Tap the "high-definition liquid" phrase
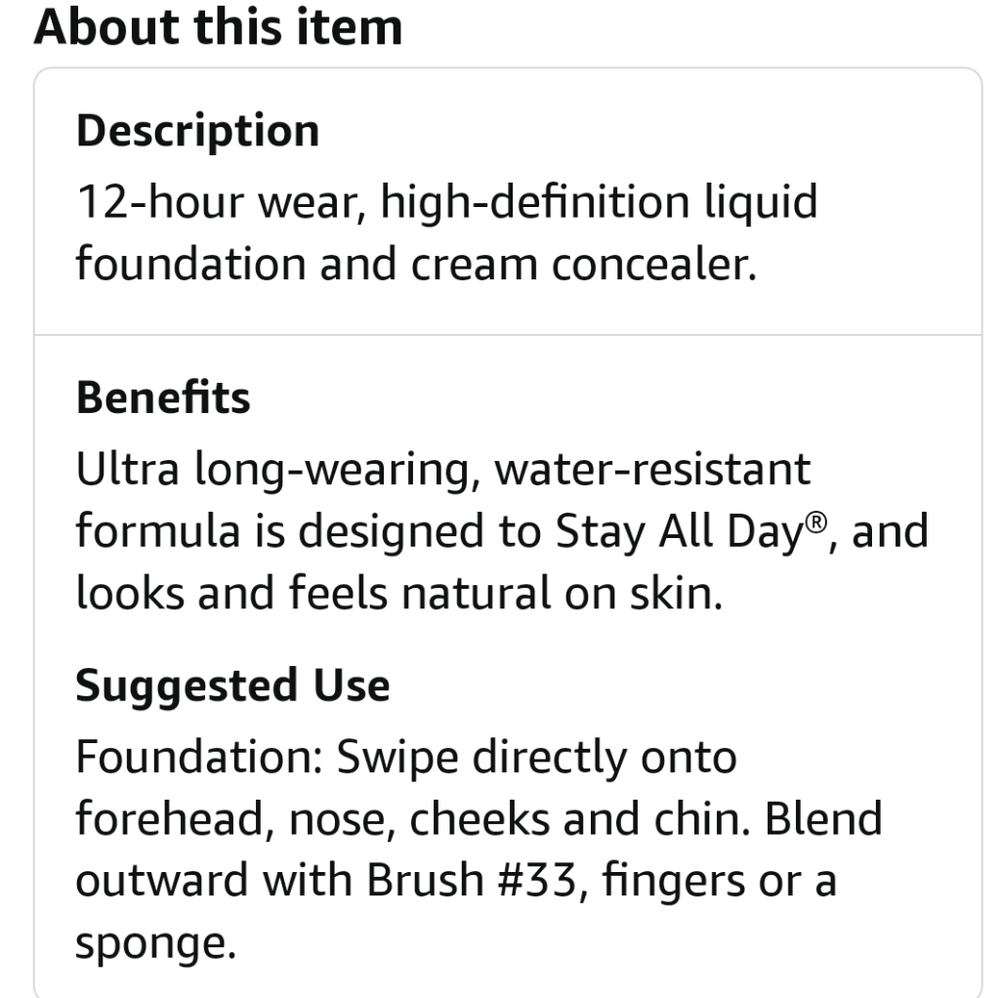This screenshot has height=998, width=1000. coord(600,203)
